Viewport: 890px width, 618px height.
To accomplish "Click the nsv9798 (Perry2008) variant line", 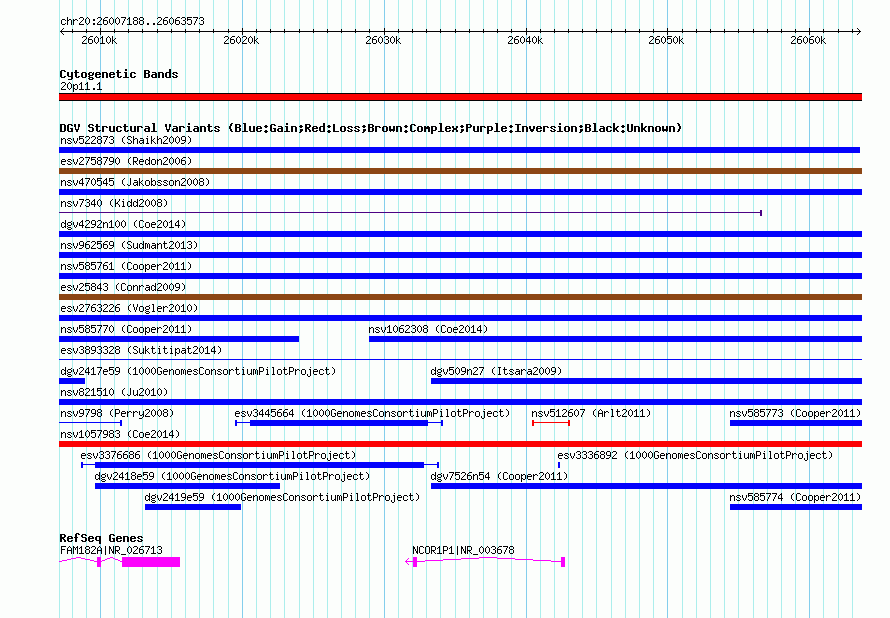I will (x=90, y=423).
